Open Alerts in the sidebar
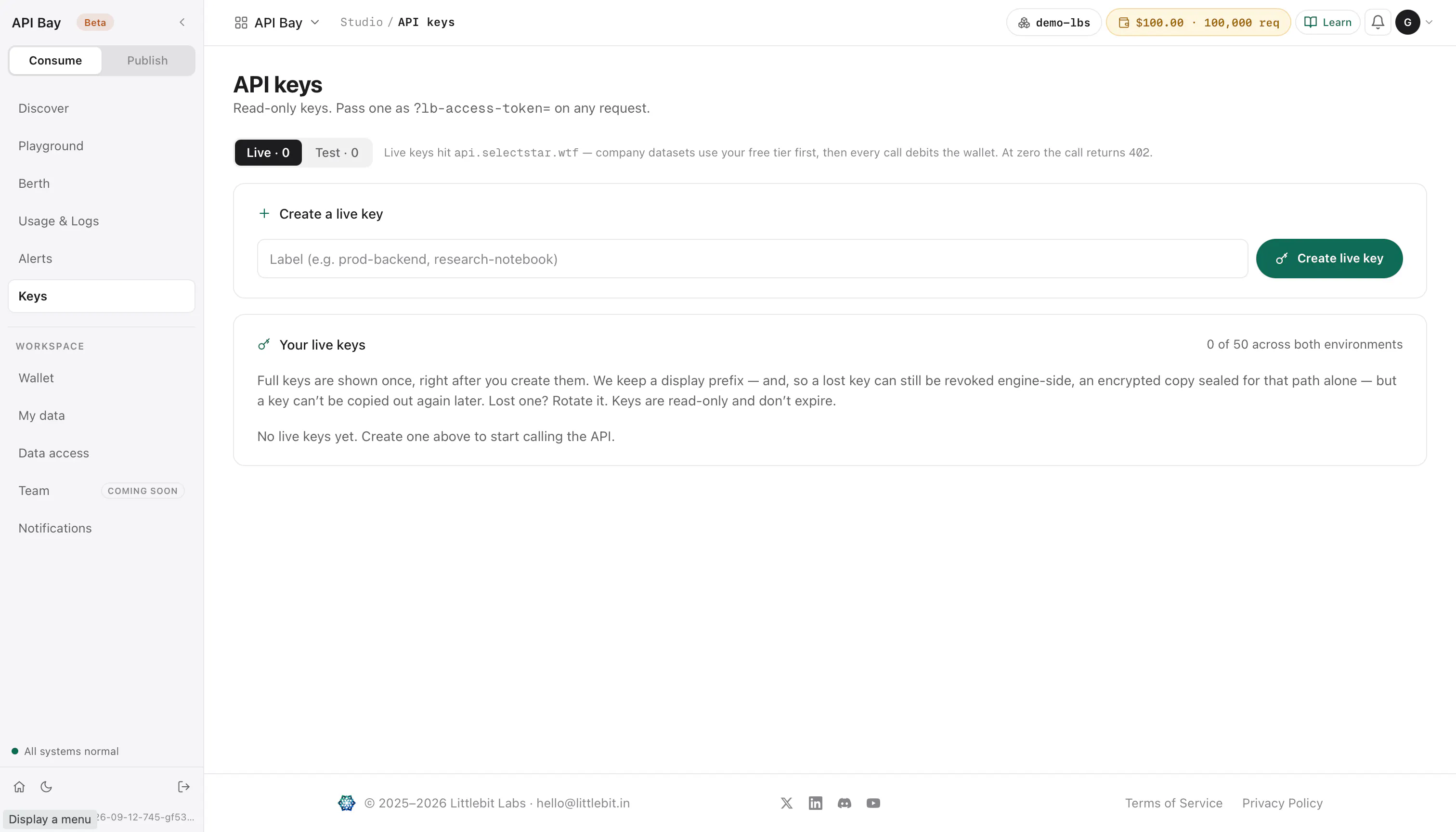 pos(102,258)
